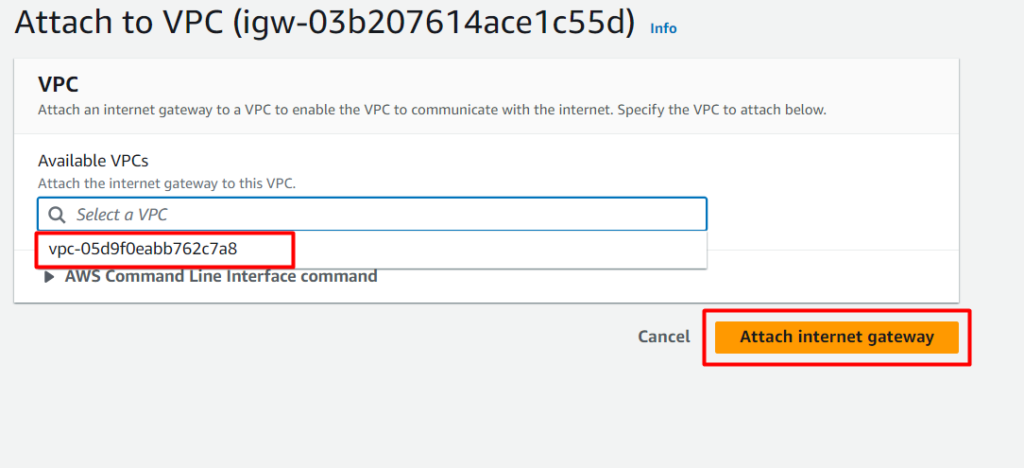Choose vpc-05d9f0eabb762c7a8 from the dropdown list
Image resolution: width=1024 pixels, height=468 pixels.
143,249
